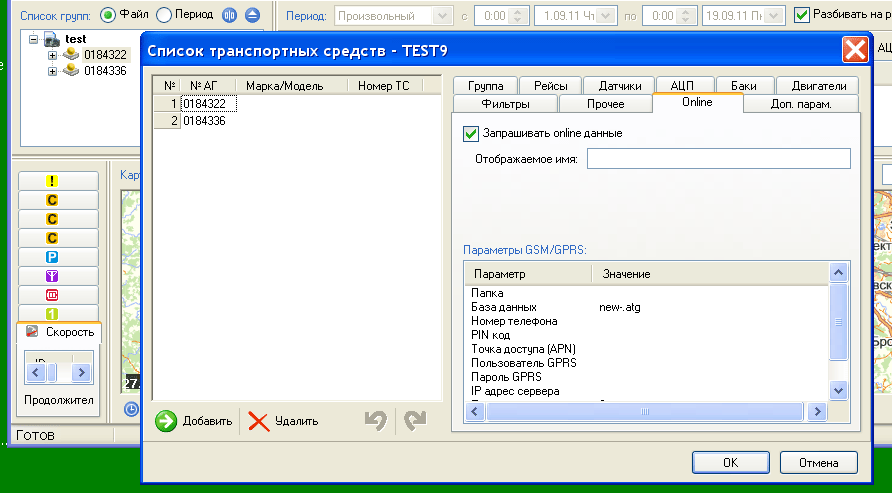Click scroll right arrow in GSM parameters list
Image resolution: width=892 pixels, height=493 pixels.
coord(817,412)
